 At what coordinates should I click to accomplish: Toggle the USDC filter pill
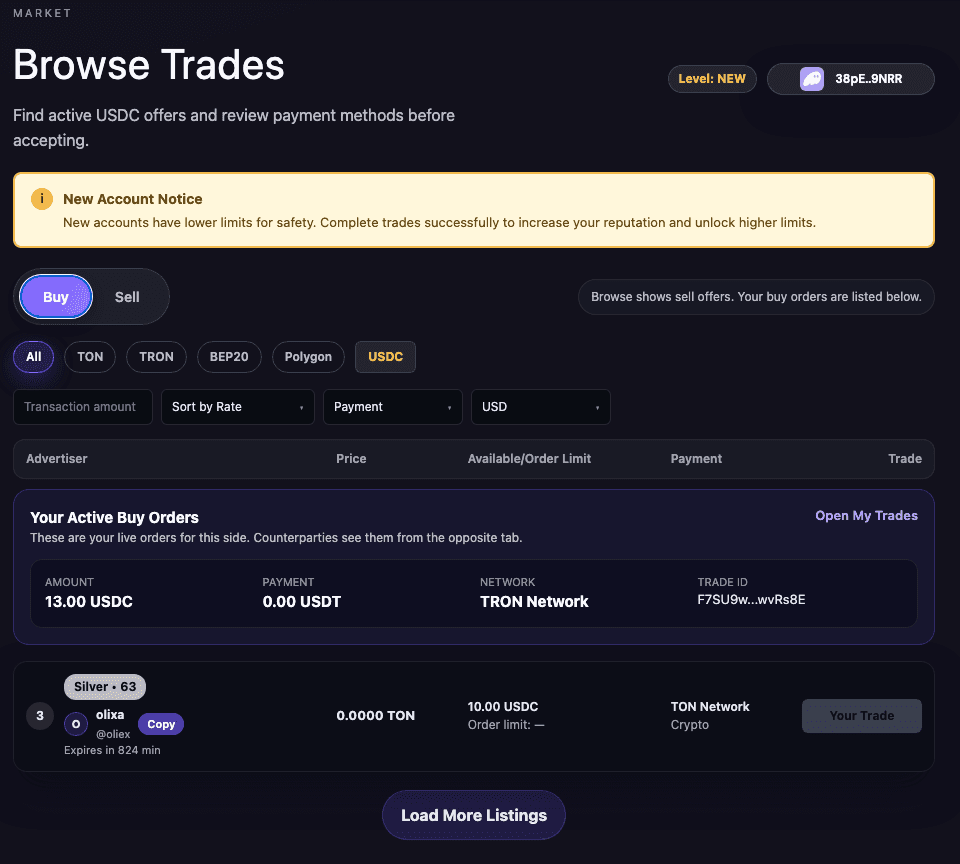tap(385, 357)
